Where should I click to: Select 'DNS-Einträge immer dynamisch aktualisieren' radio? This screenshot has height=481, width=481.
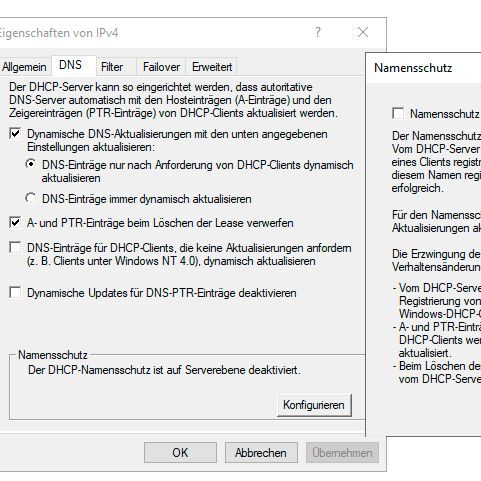(x=31, y=198)
